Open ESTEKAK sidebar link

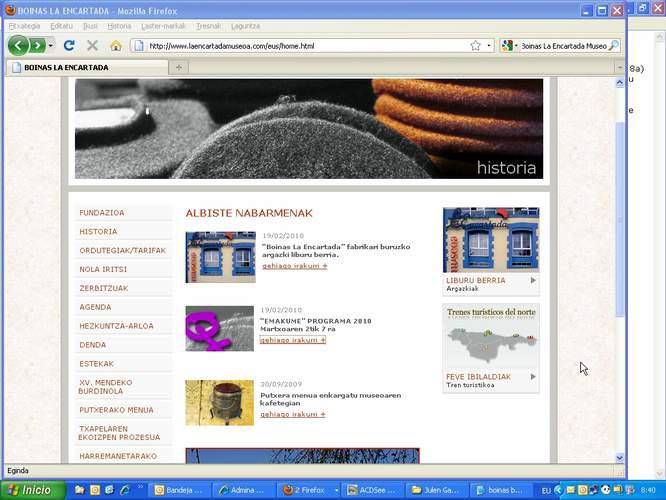96,364
